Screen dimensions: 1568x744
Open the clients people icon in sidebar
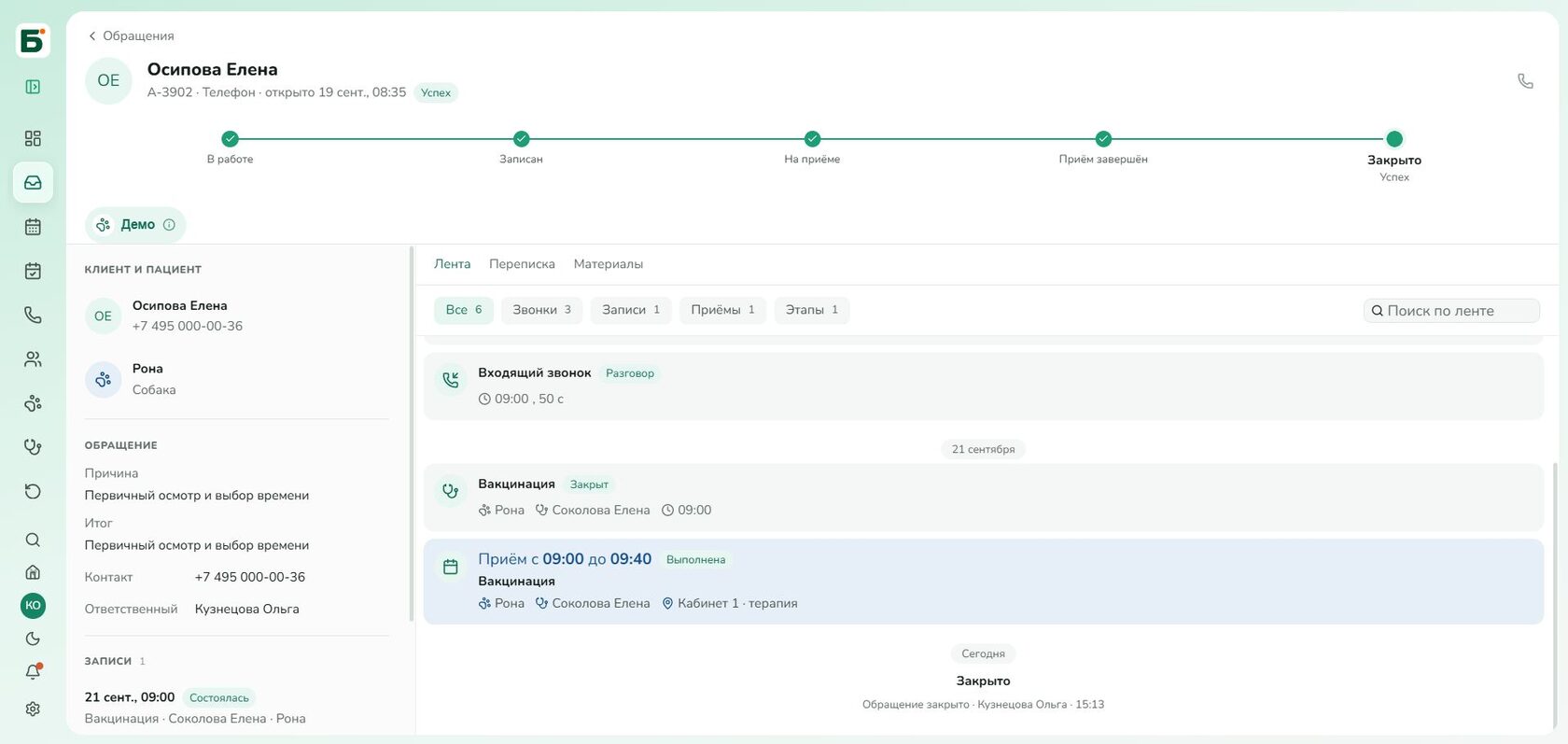(x=33, y=359)
